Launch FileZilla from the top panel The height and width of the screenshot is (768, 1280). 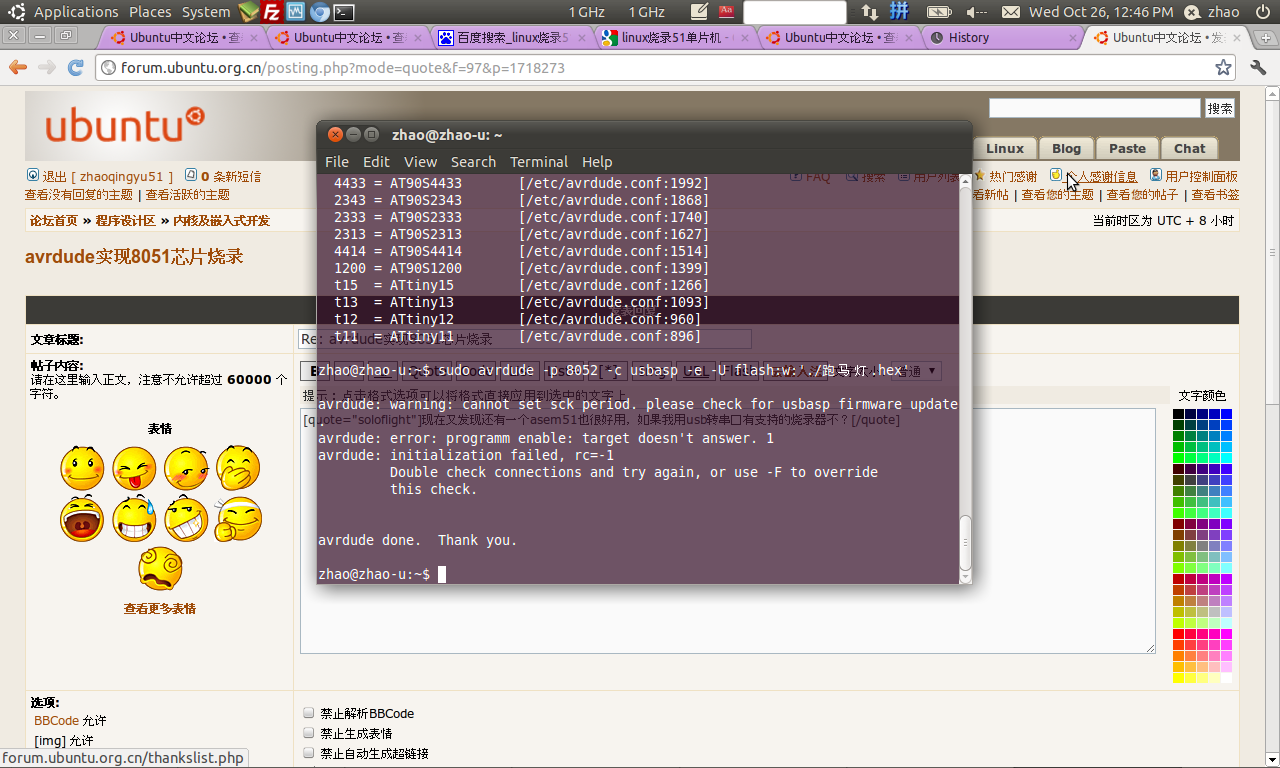(271, 12)
